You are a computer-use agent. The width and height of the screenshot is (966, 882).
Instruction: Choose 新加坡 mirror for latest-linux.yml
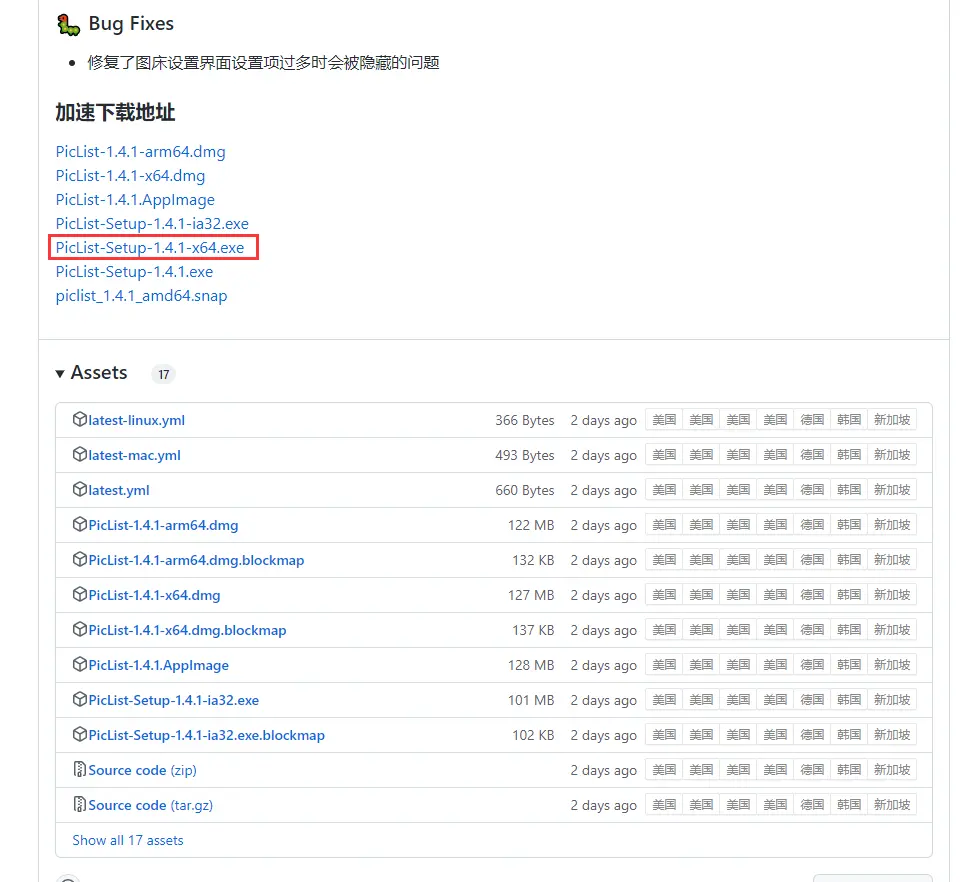point(892,419)
